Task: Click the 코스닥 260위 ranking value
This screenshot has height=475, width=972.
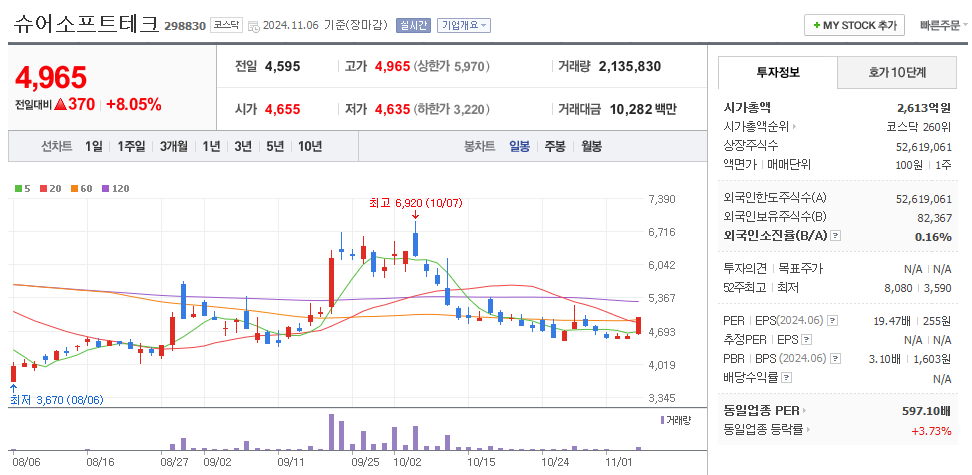Action: (x=919, y=127)
